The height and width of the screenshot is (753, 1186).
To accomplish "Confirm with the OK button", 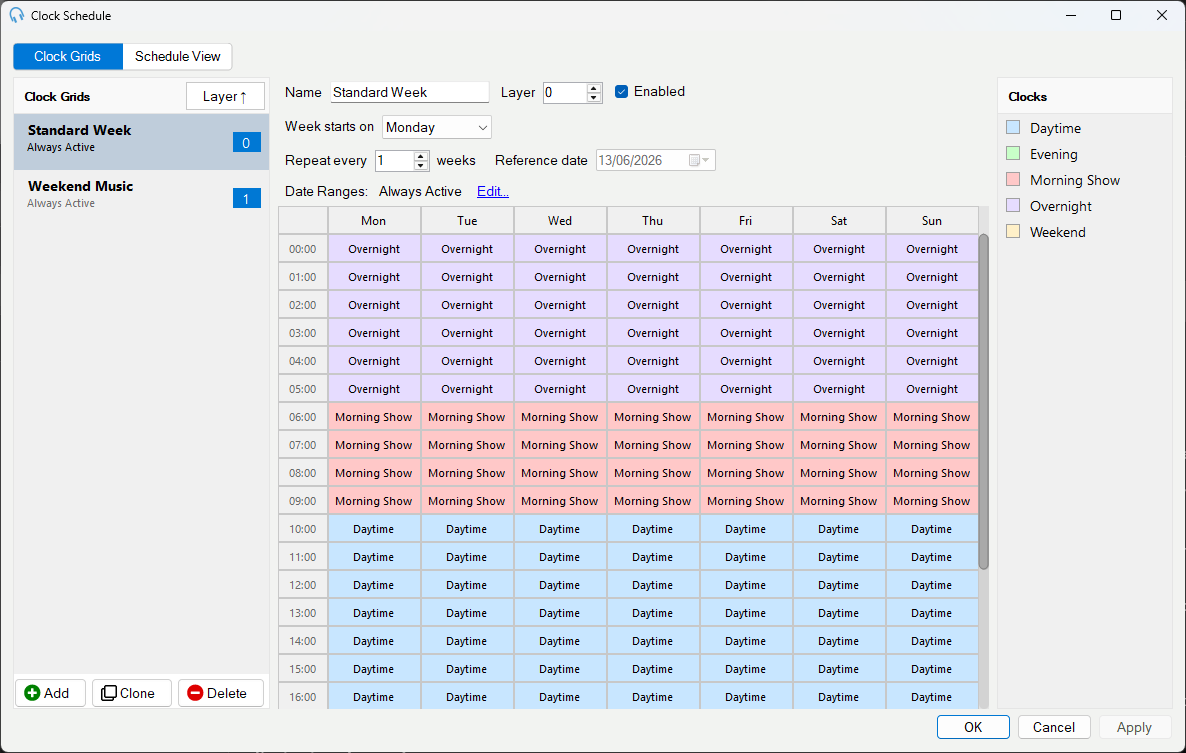I will (973, 727).
